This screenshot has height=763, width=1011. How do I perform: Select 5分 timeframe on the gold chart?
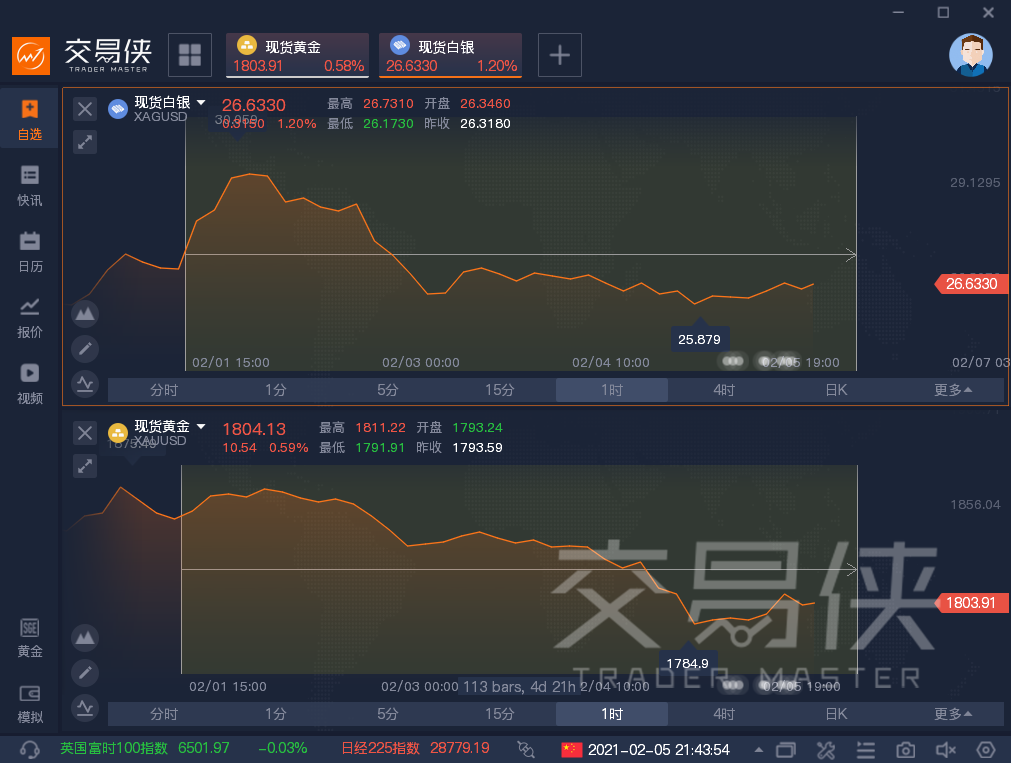[388, 714]
